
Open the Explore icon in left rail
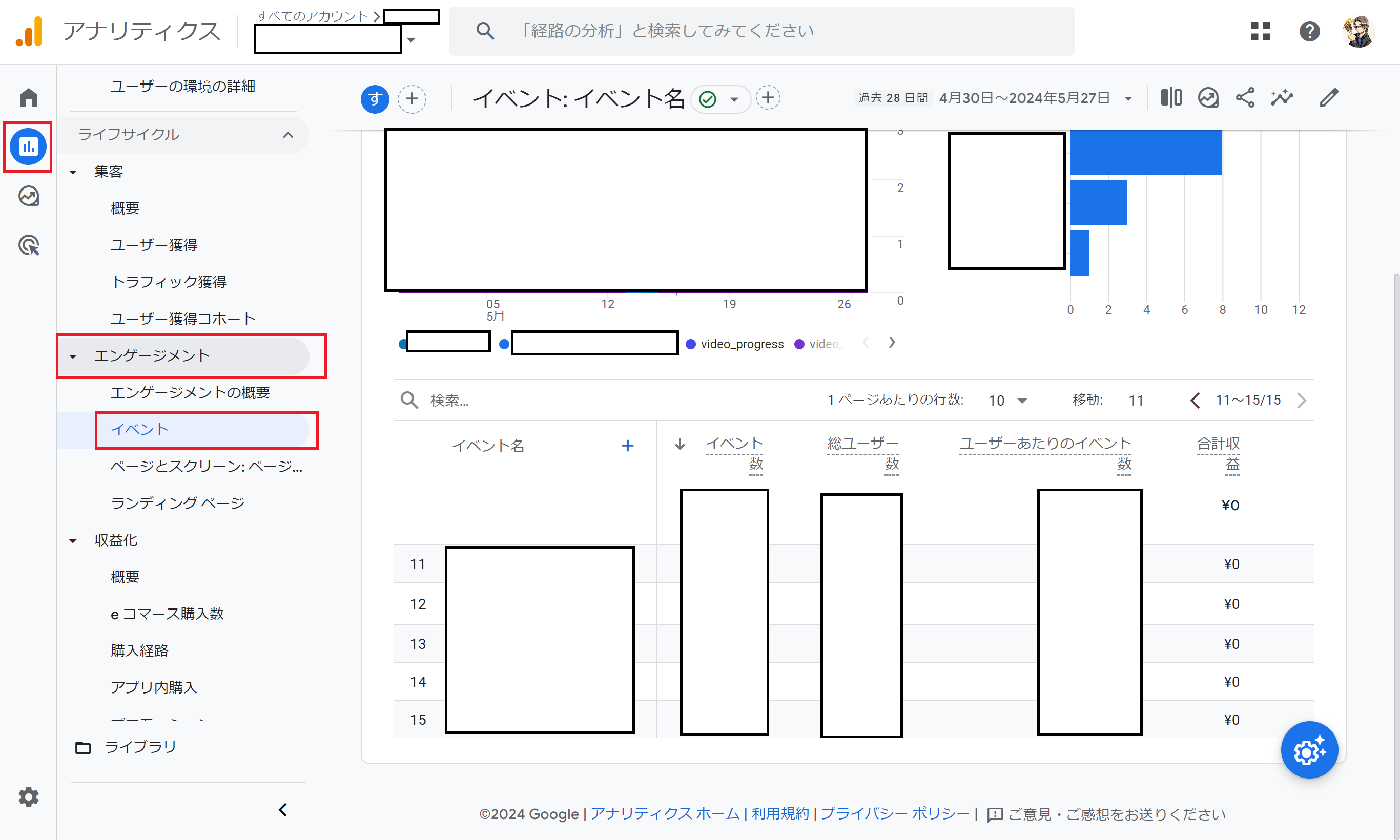28,196
